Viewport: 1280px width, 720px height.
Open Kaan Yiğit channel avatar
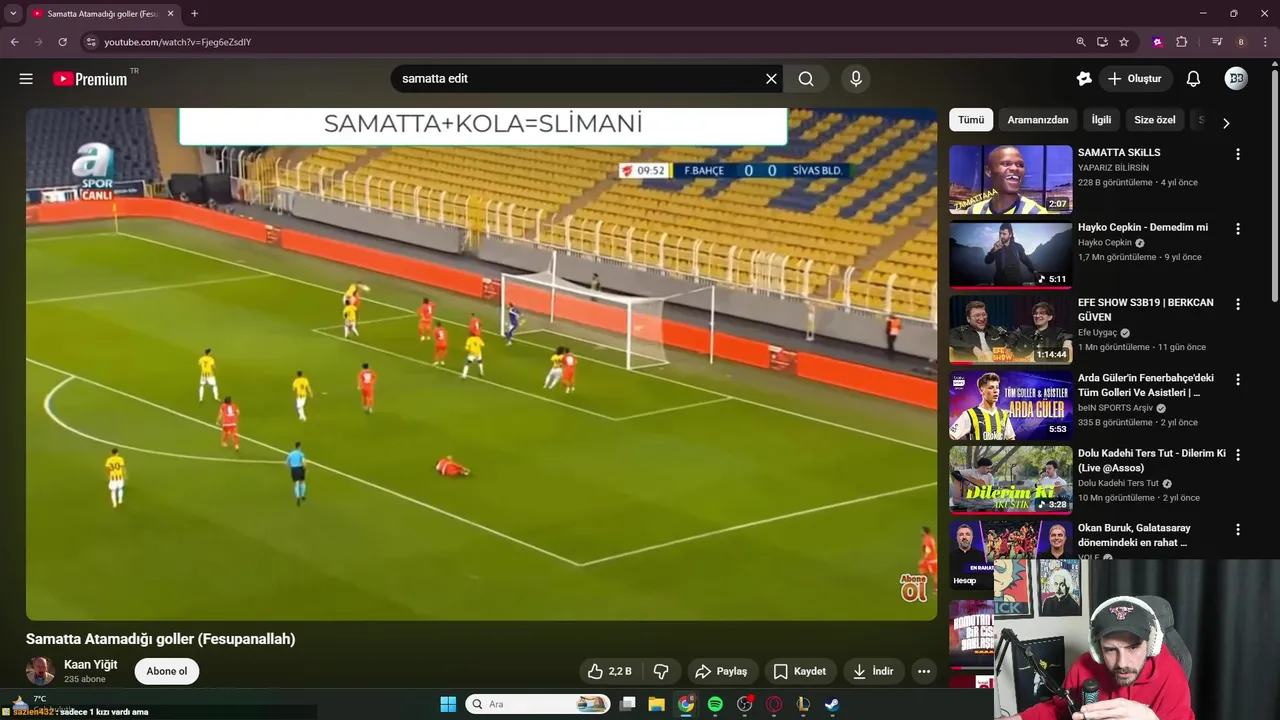click(x=40, y=671)
